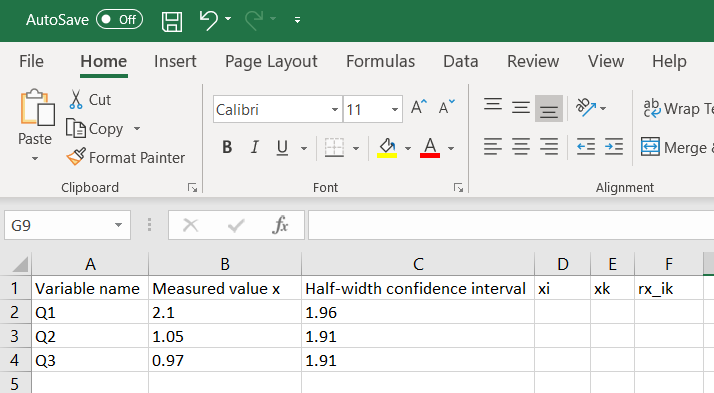The width and height of the screenshot is (714, 393).
Task: Toggle Italic formatting
Action: (x=255, y=148)
